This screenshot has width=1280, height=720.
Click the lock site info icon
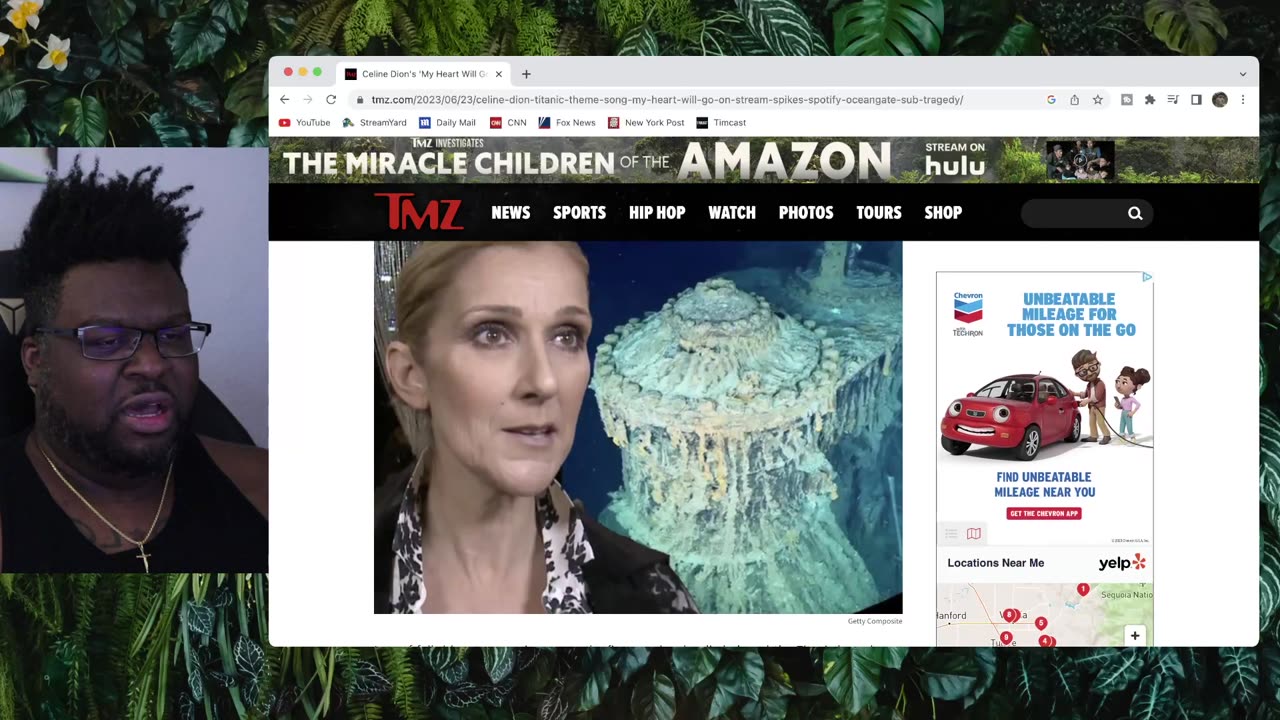pyautogui.click(x=359, y=100)
